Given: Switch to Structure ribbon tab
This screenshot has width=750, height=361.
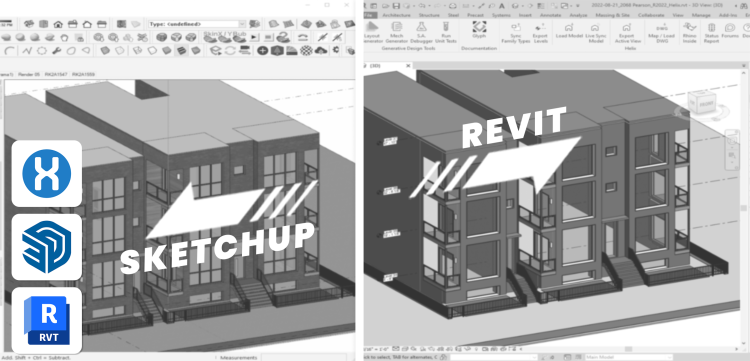Looking at the screenshot, I should pos(429,15).
